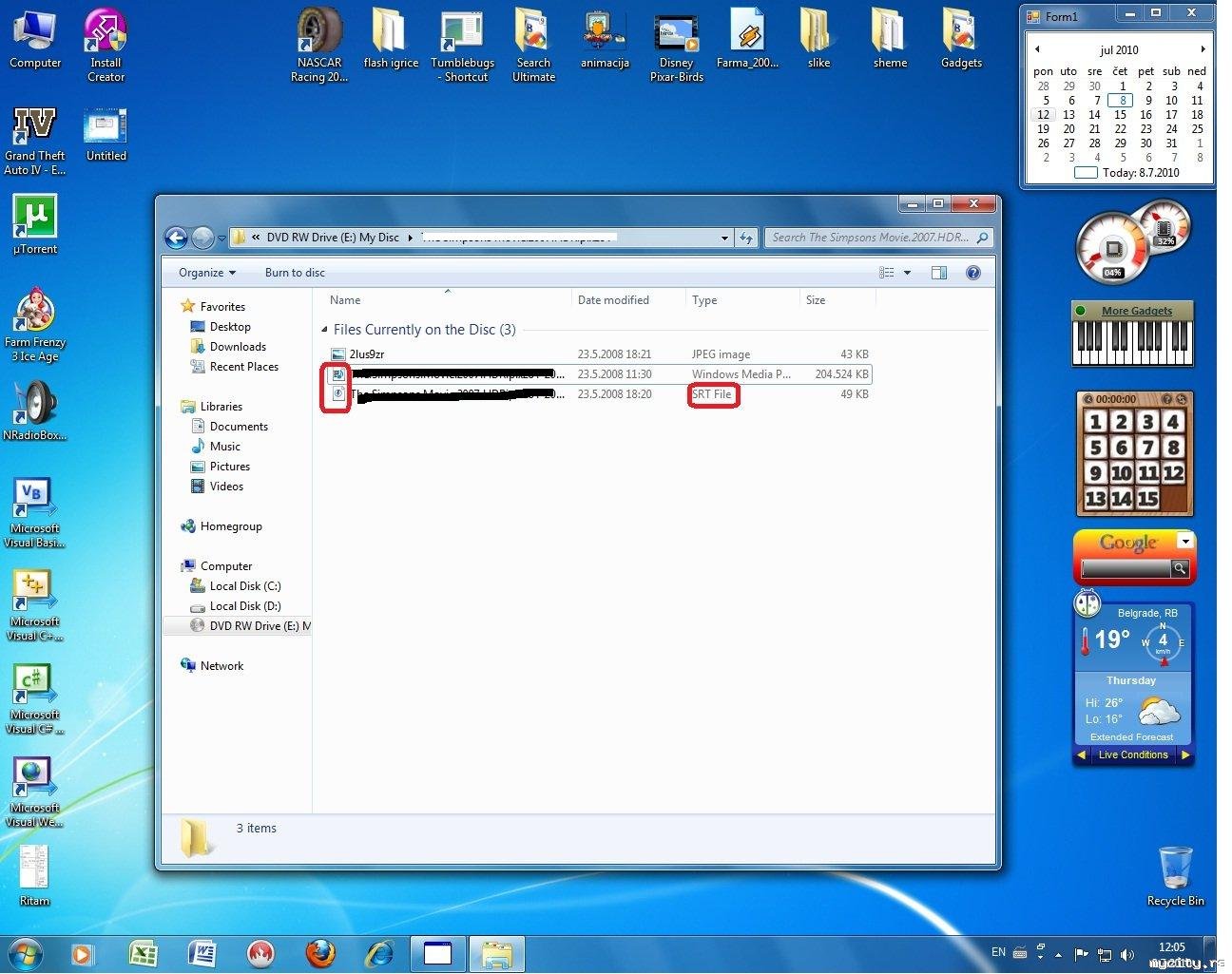Click the Google gadget search field
This screenshot has height=974, width=1232.
(1126, 568)
